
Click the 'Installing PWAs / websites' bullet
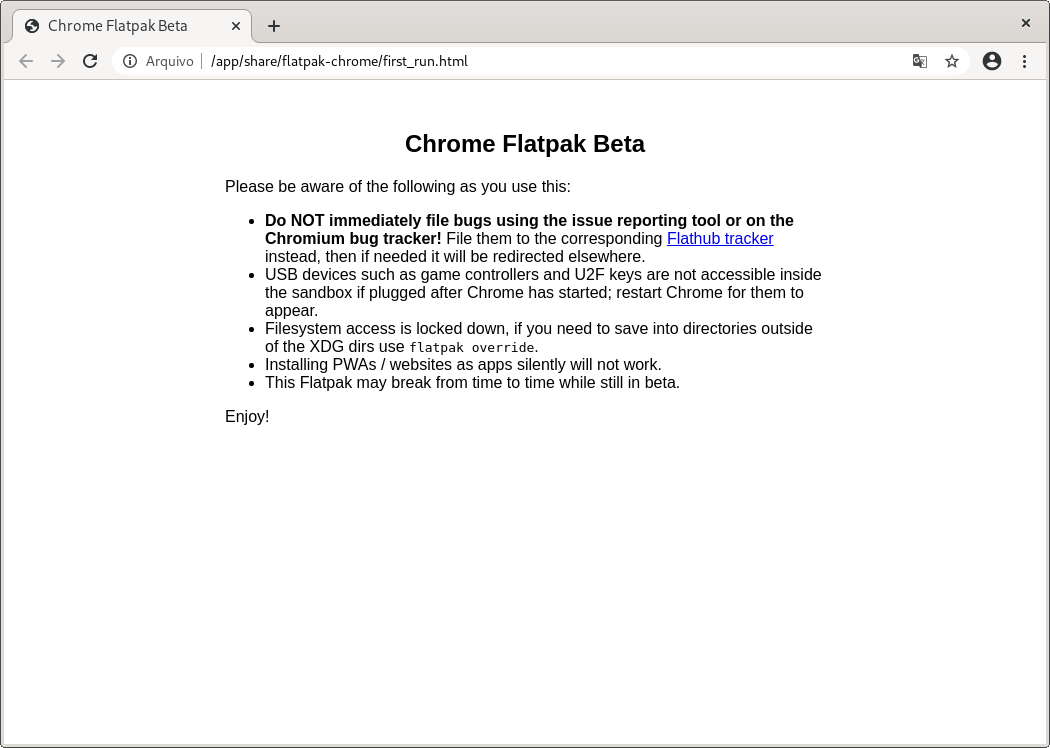coord(463,364)
